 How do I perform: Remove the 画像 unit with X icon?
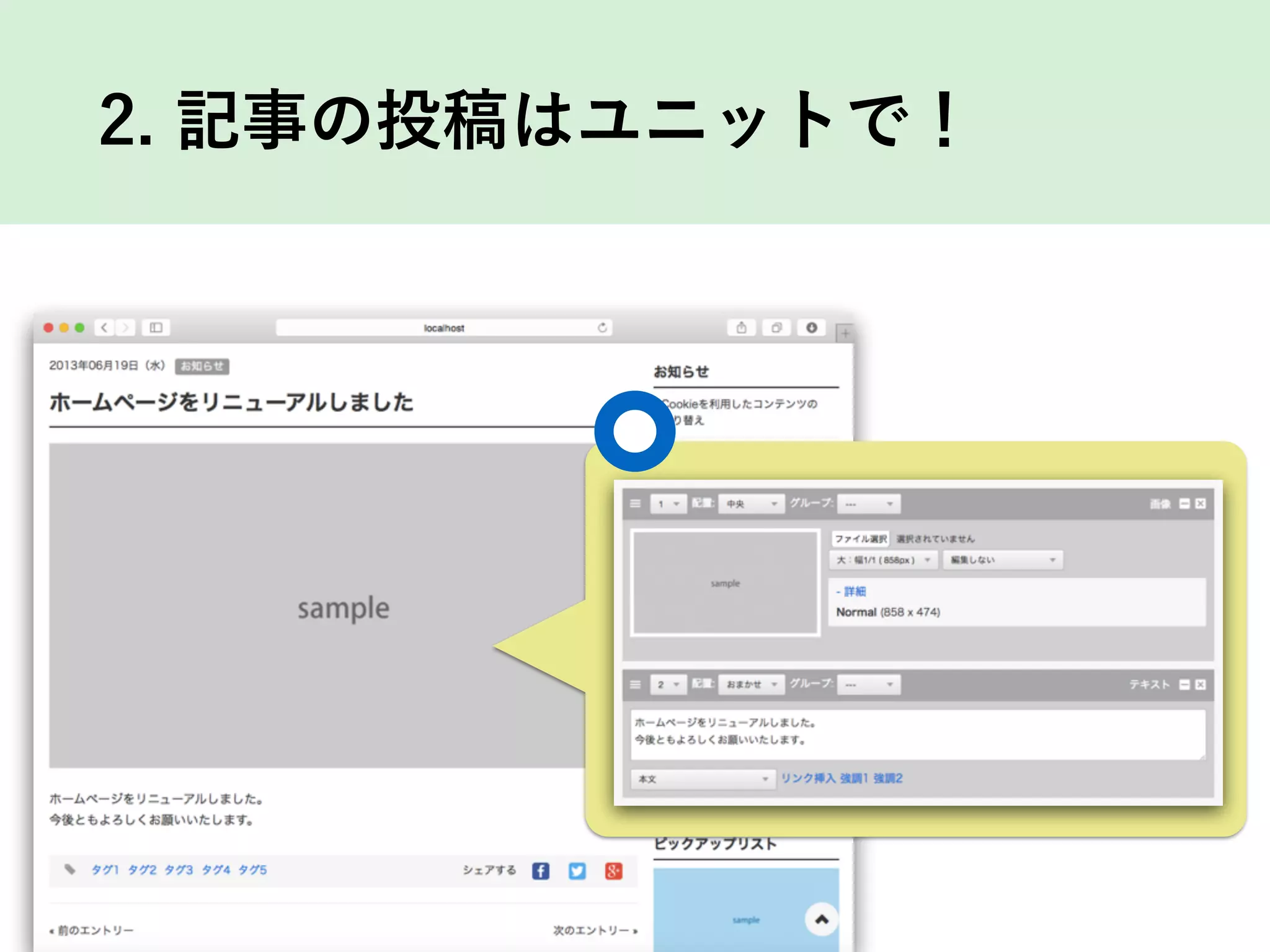pos(1201,503)
